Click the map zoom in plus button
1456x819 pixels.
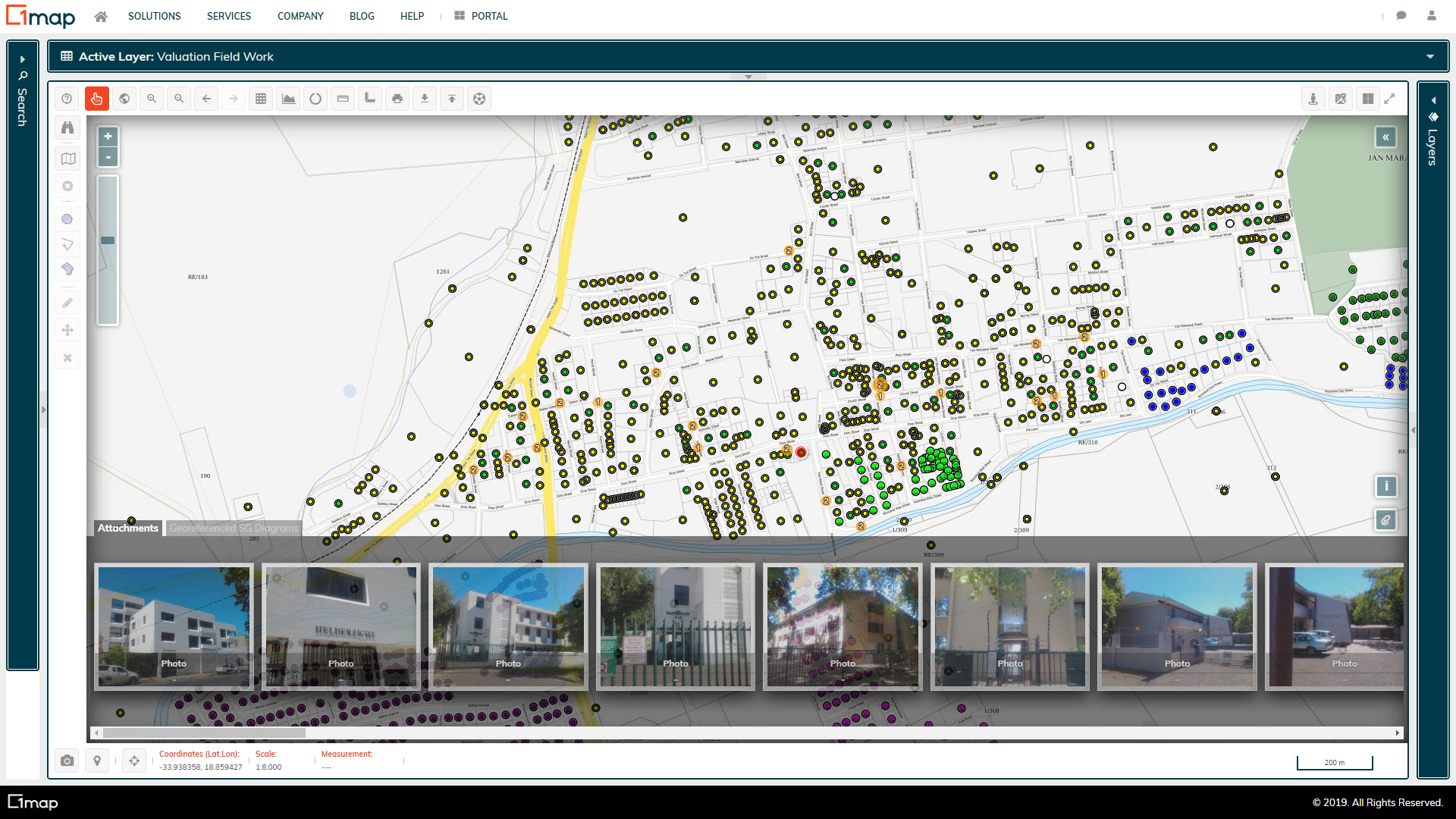point(108,136)
